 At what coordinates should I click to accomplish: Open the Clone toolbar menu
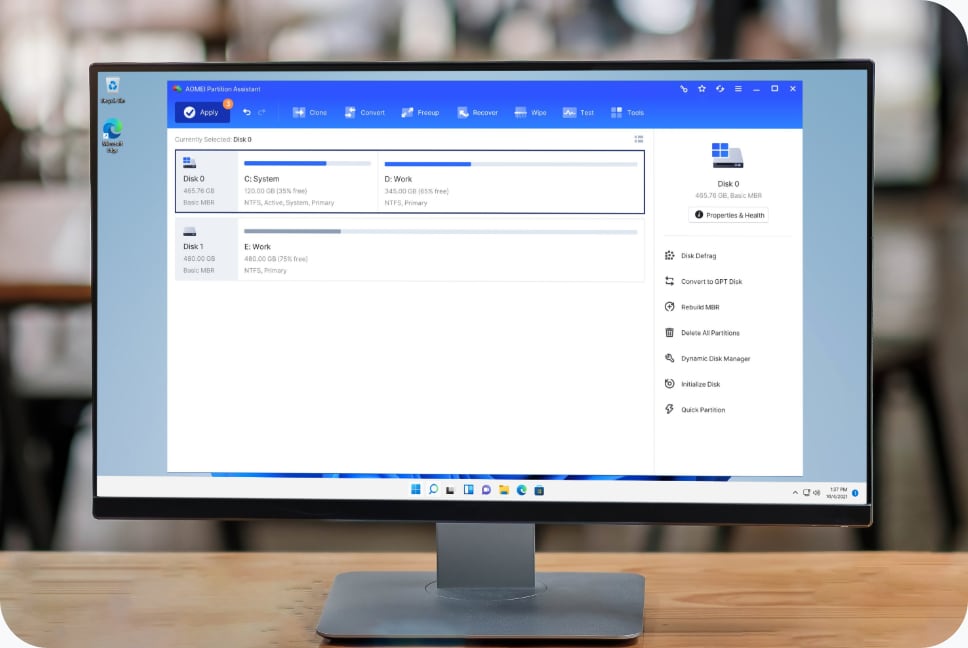coord(310,112)
